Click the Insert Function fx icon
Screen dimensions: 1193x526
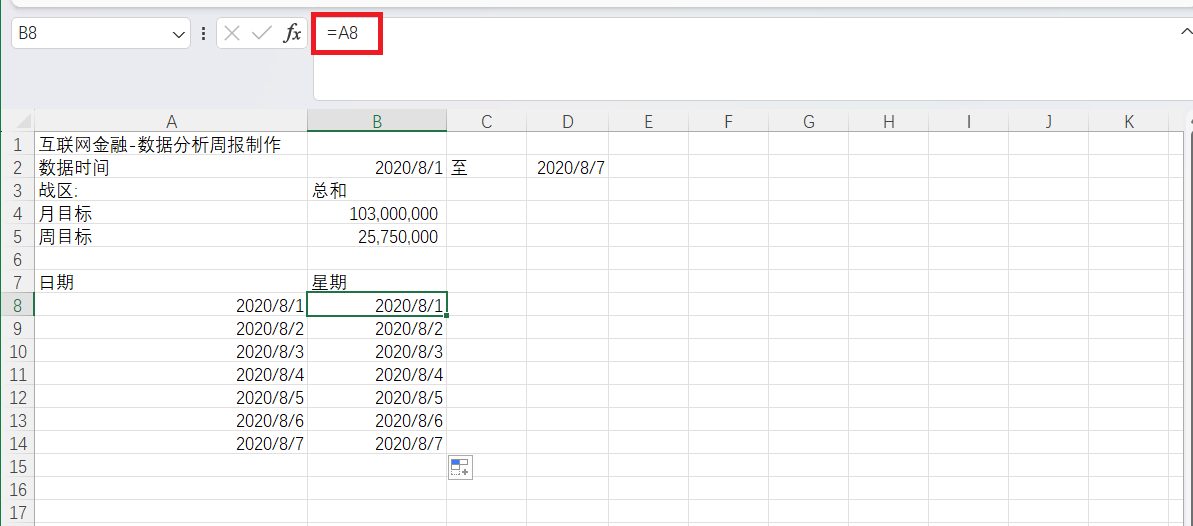[x=292, y=33]
